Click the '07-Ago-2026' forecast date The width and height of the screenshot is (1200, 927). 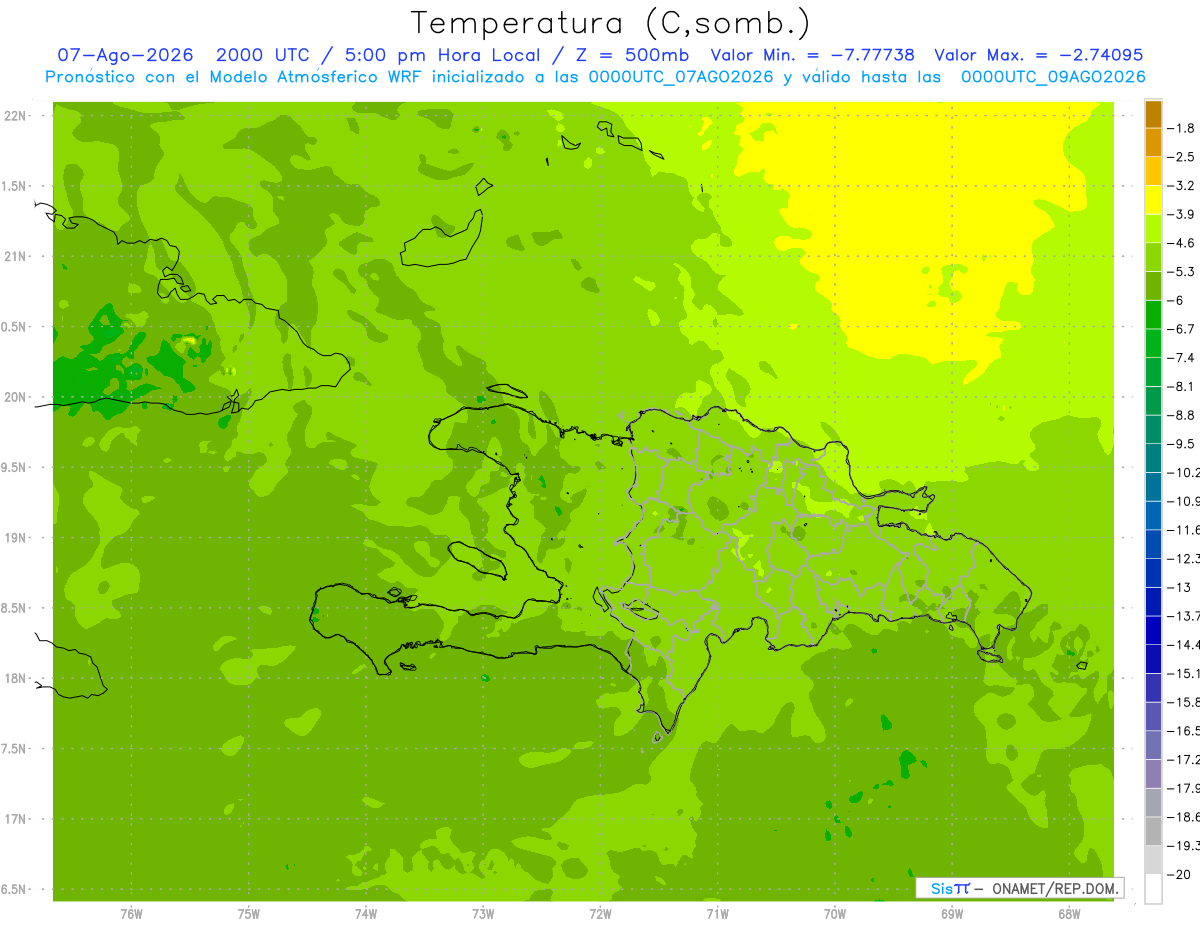click(x=124, y=55)
